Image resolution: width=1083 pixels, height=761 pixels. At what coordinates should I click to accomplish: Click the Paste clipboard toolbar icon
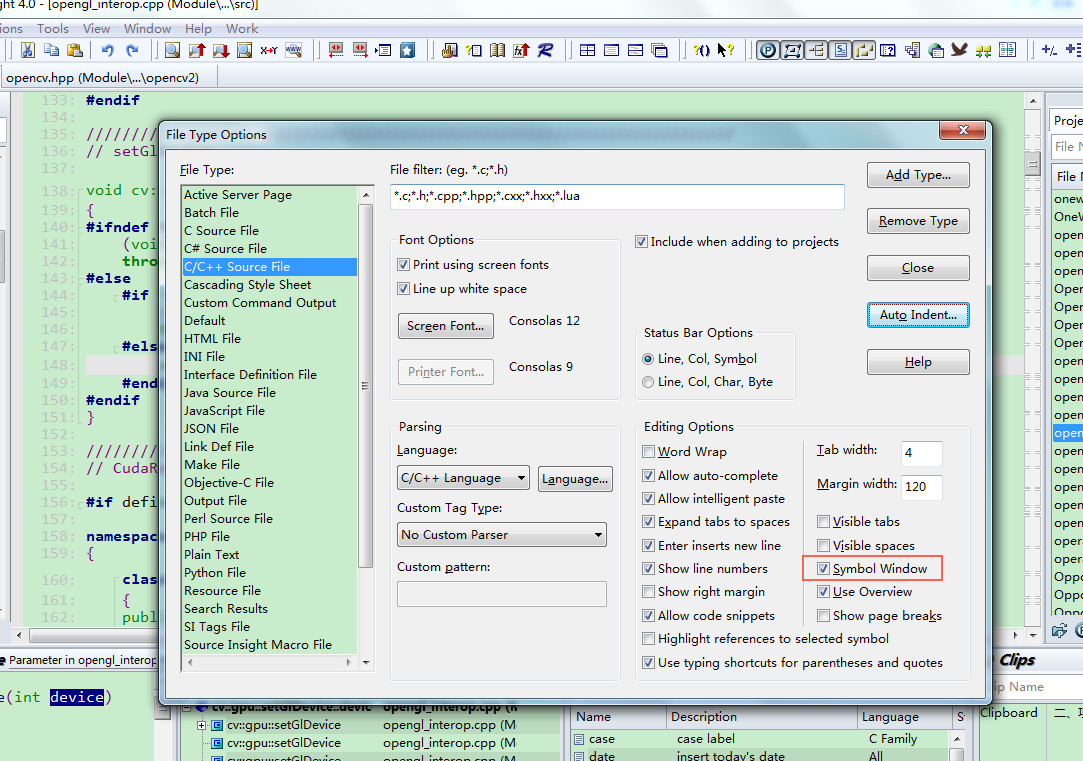pyautogui.click(x=75, y=50)
